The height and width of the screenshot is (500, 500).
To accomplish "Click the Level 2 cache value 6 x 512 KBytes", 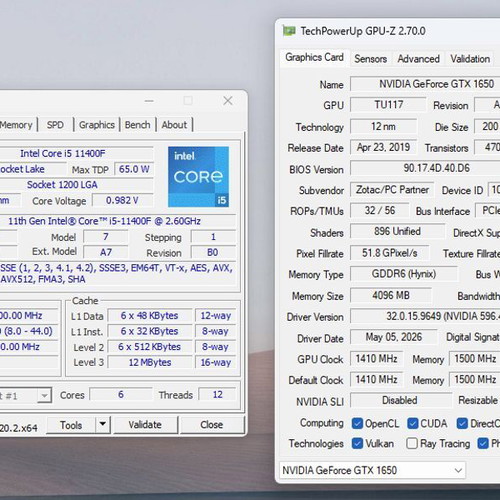I will [x=150, y=347].
